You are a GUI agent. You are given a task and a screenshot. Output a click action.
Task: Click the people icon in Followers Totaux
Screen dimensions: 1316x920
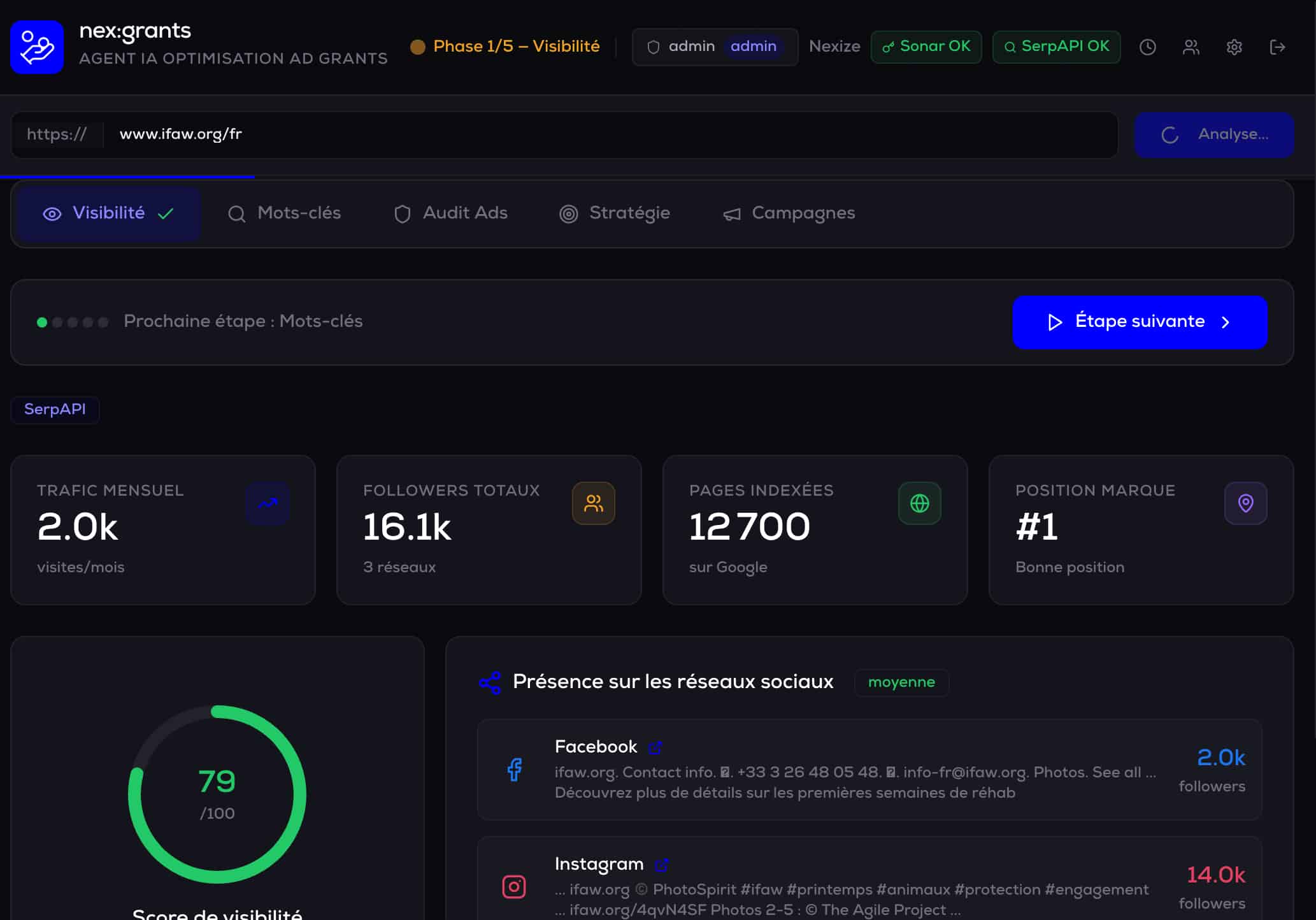pyautogui.click(x=594, y=503)
